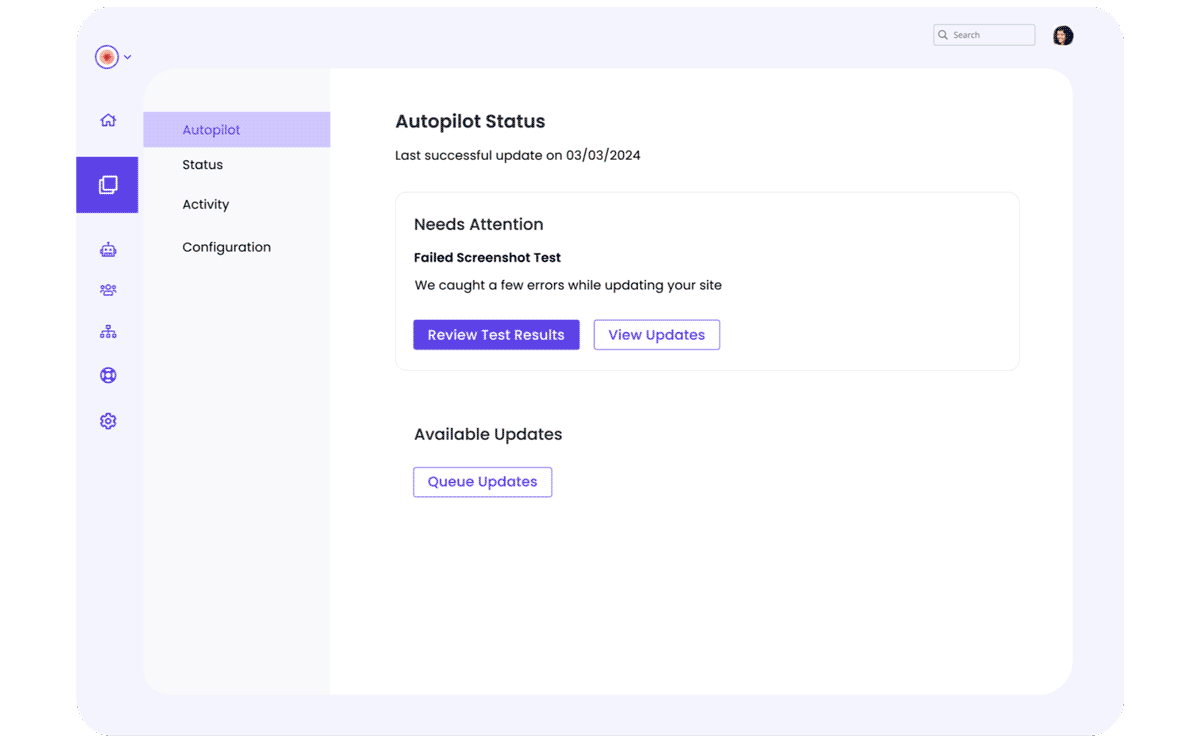The image size is (1200, 742).
Task: Click View Updates
Action: (x=656, y=334)
